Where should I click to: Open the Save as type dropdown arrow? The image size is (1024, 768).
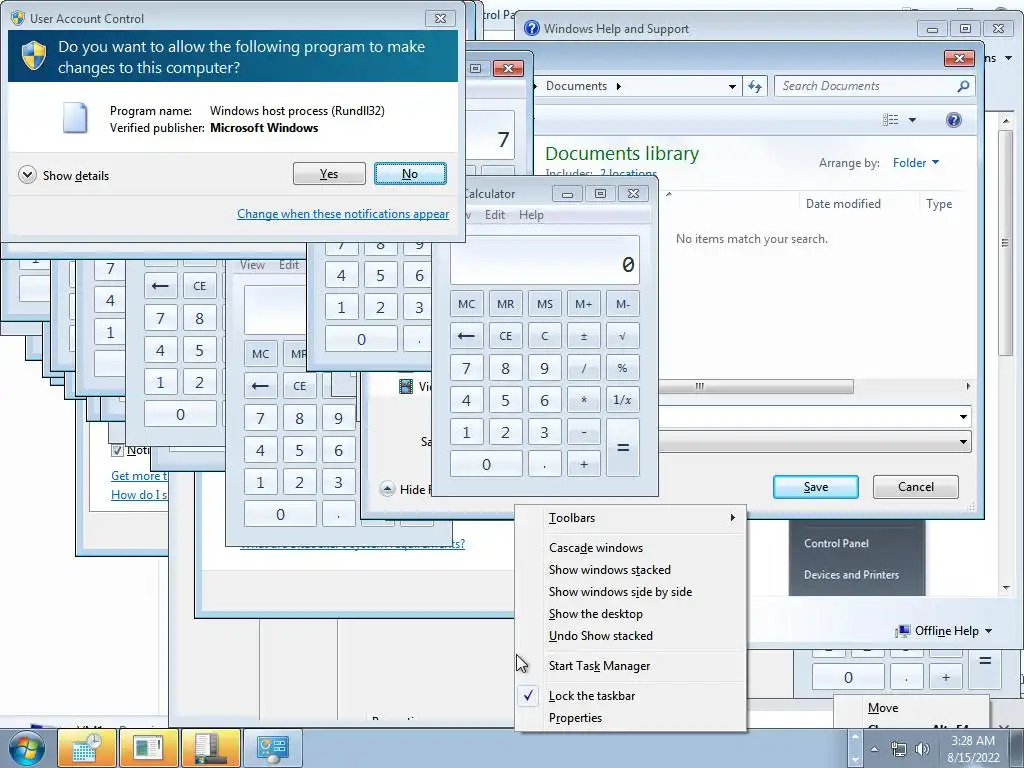pyautogui.click(x=963, y=442)
